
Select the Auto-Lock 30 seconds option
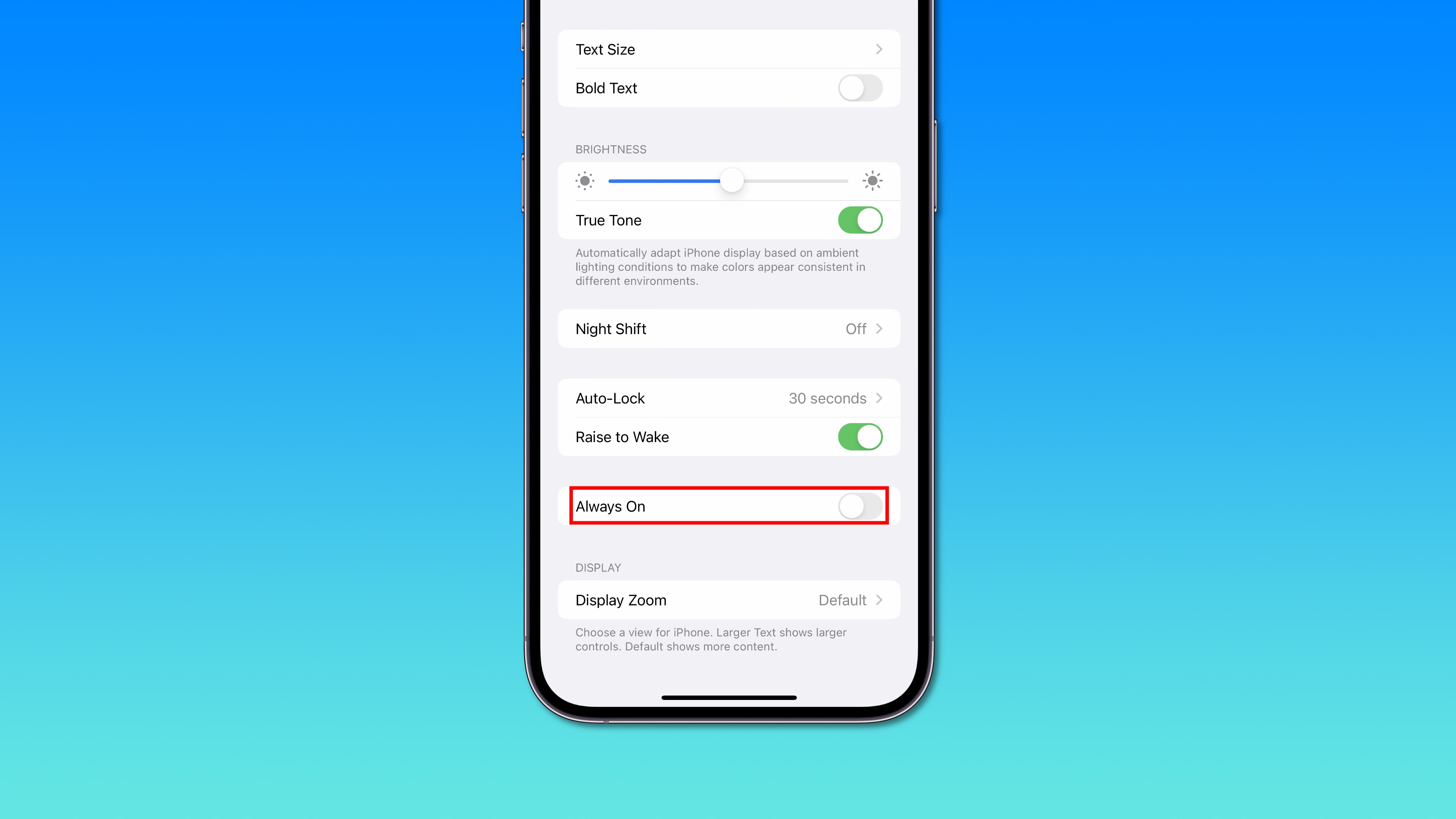click(x=728, y=398)
